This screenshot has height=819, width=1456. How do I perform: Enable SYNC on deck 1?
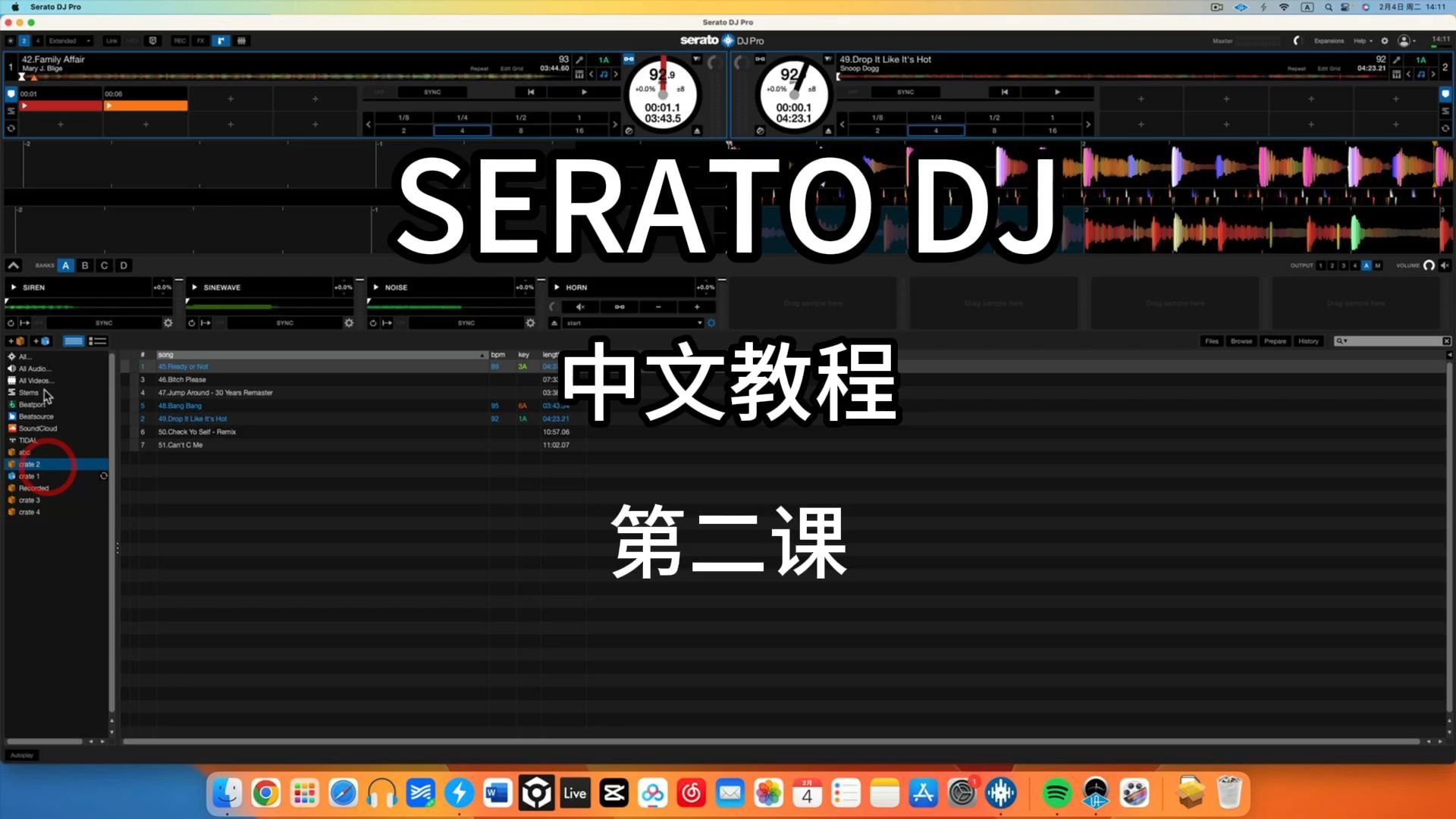(x=431, y=92)
